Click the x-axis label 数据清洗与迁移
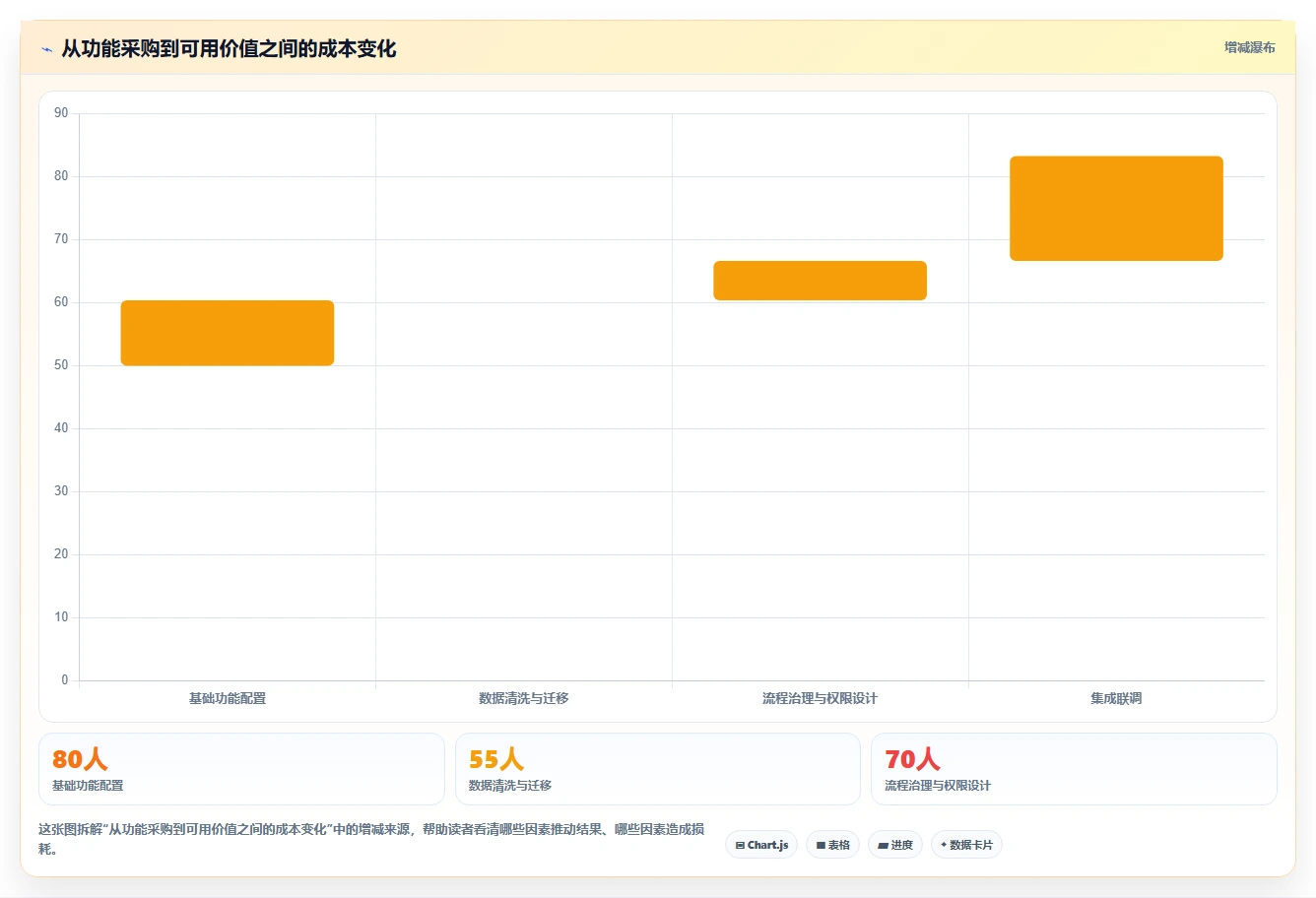 coord(524,698)
